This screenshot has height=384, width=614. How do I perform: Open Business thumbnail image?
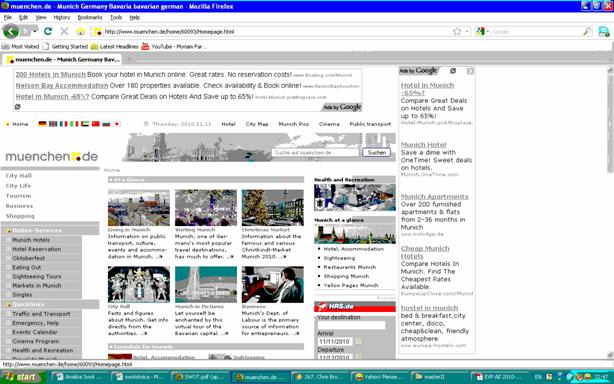click(273, 285)
